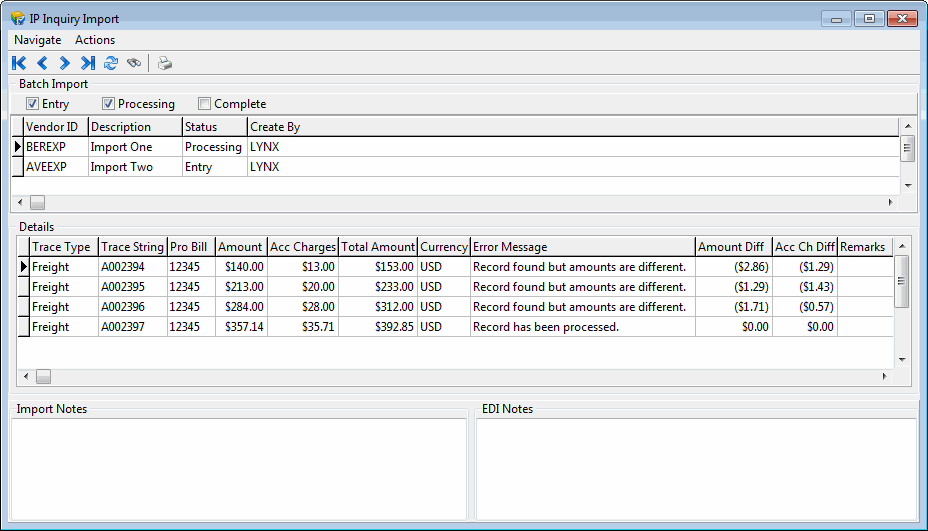Toggle the Processing checkbox
The height and width of the screenshot is (531, 928).
pos(109,104)
